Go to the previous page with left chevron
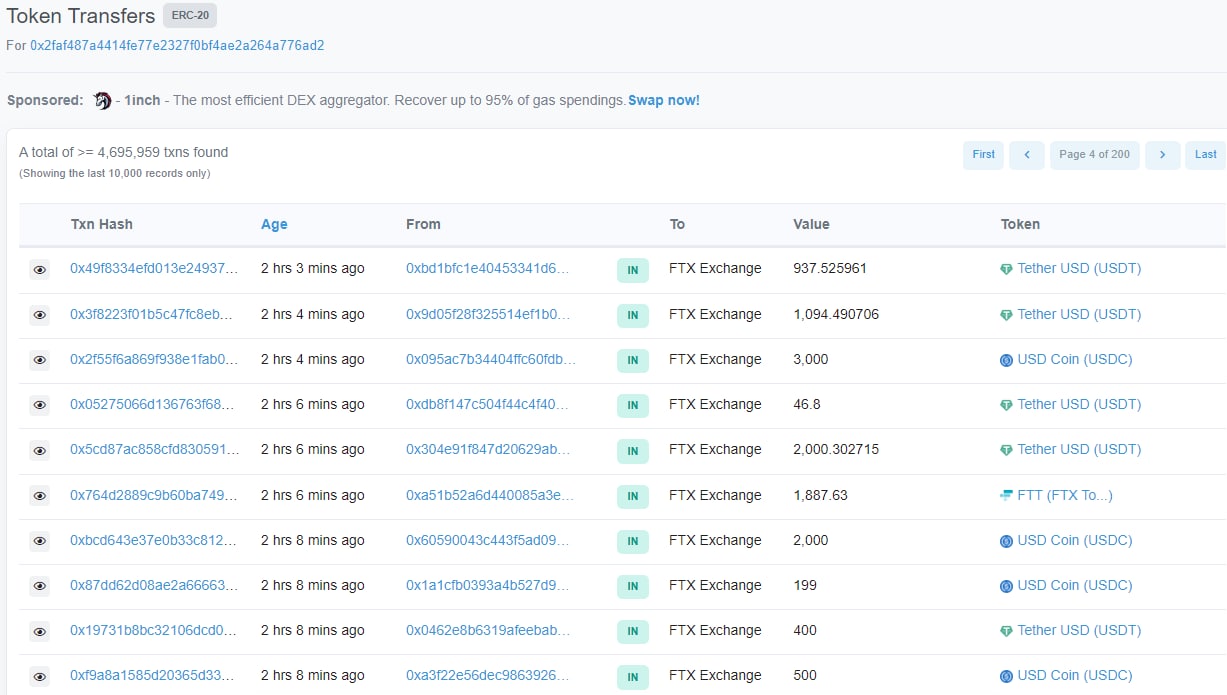1227x695 pixels. point(1027,154)
